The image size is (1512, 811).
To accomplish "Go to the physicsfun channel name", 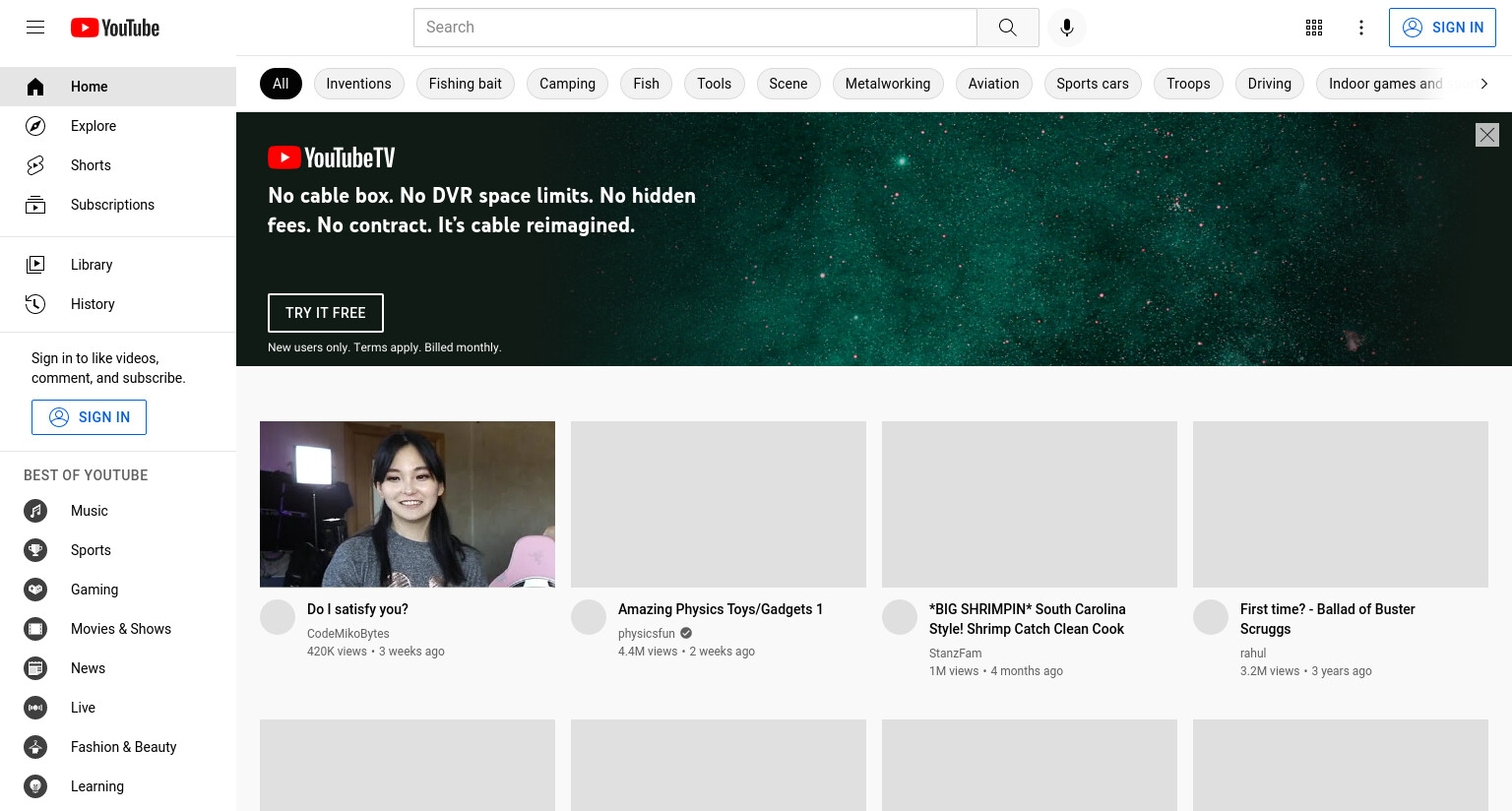I will pos(647,634).
